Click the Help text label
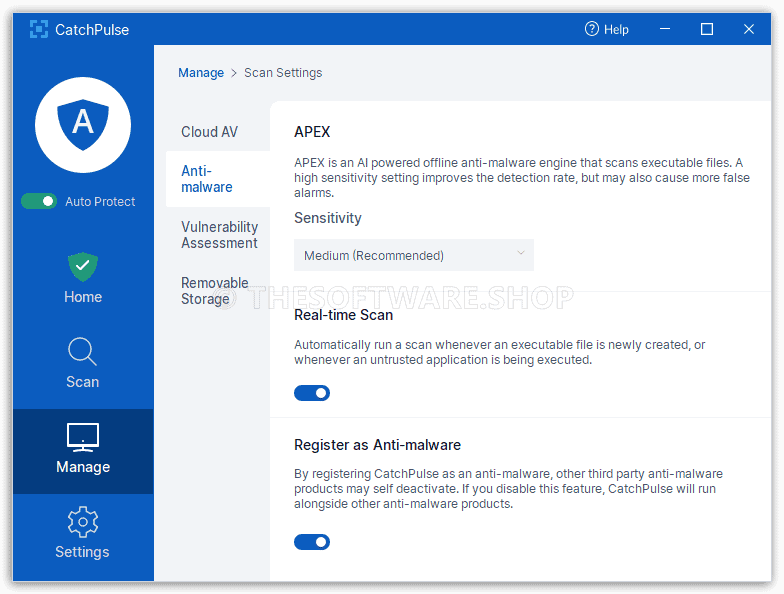Viewport: 784px width, 594px height. 616,30
